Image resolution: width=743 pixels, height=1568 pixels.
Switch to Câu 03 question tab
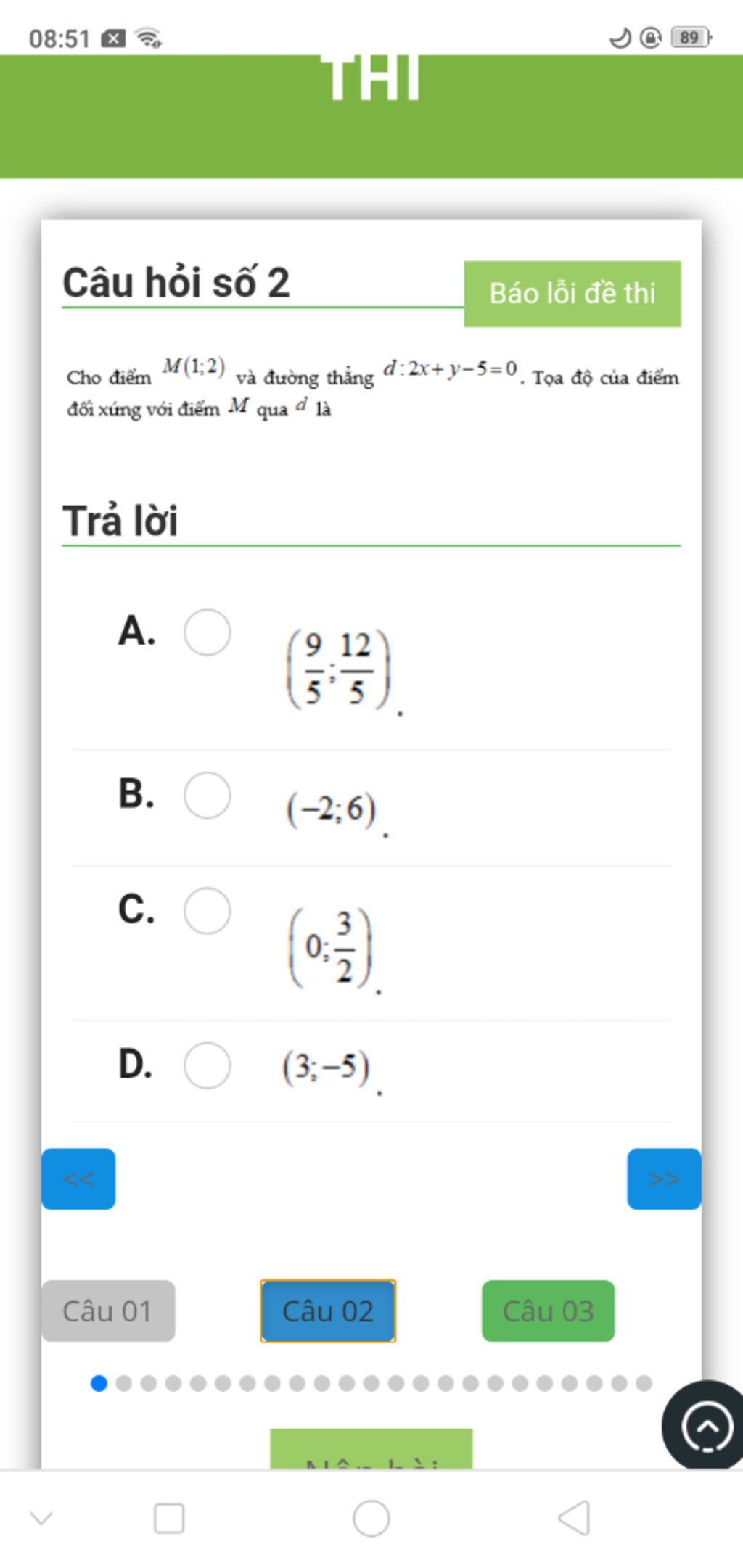(548, 1311)
